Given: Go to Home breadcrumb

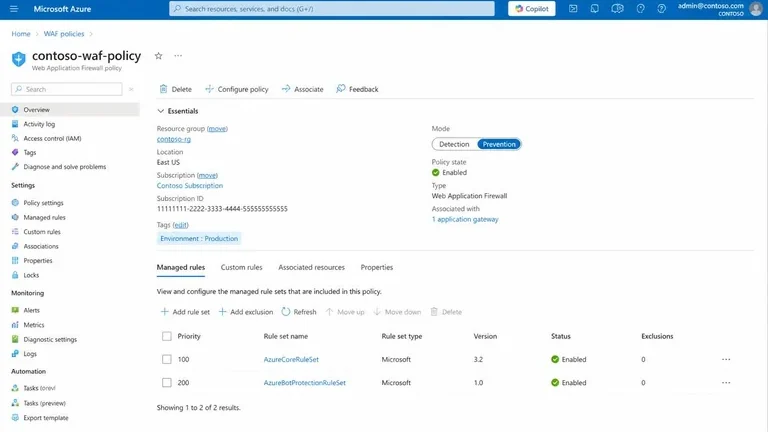Looking at the screenshot, I should tap(21, 34).
